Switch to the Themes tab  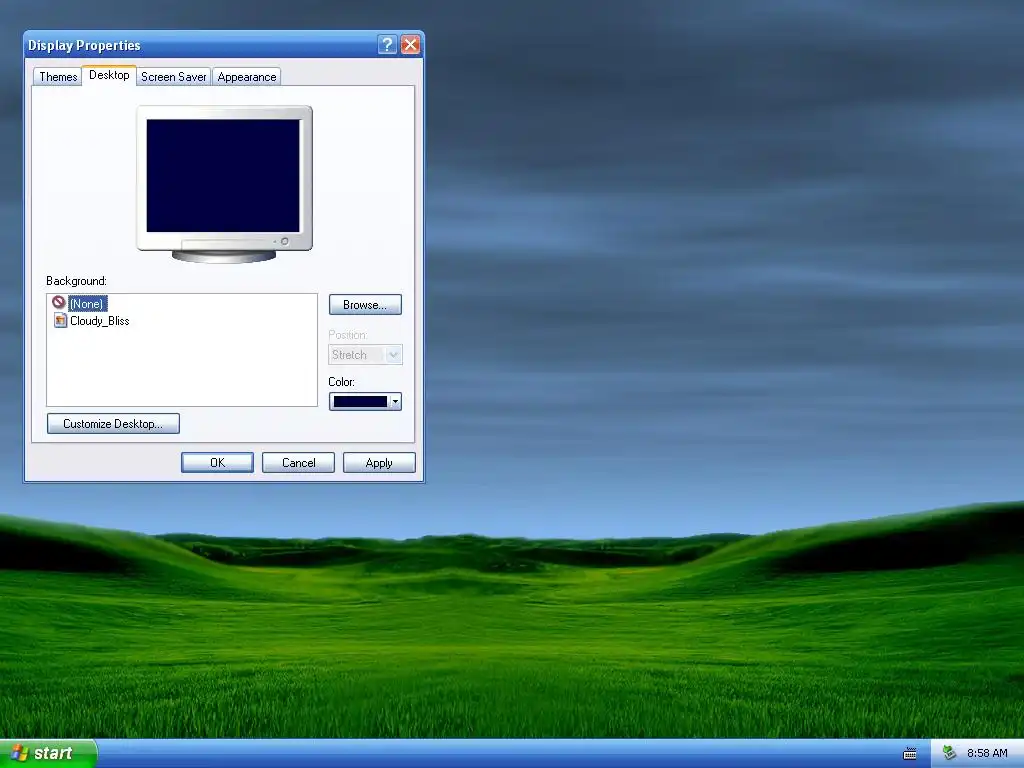coord(57,76)
